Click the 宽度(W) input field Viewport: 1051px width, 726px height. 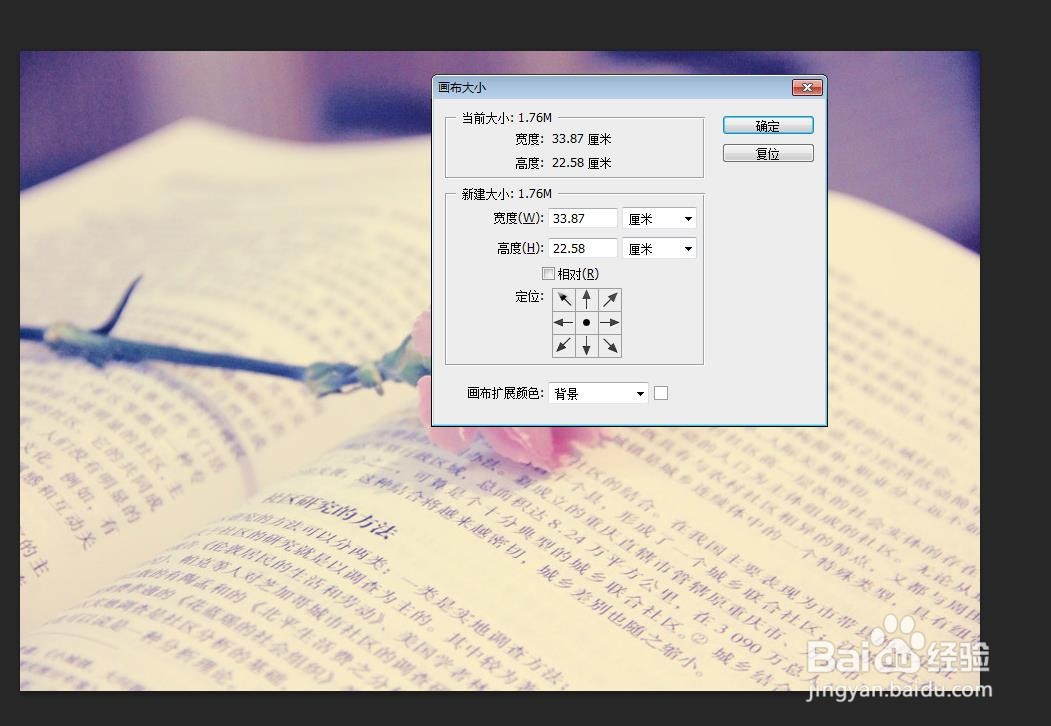click(x=582, y=219)
